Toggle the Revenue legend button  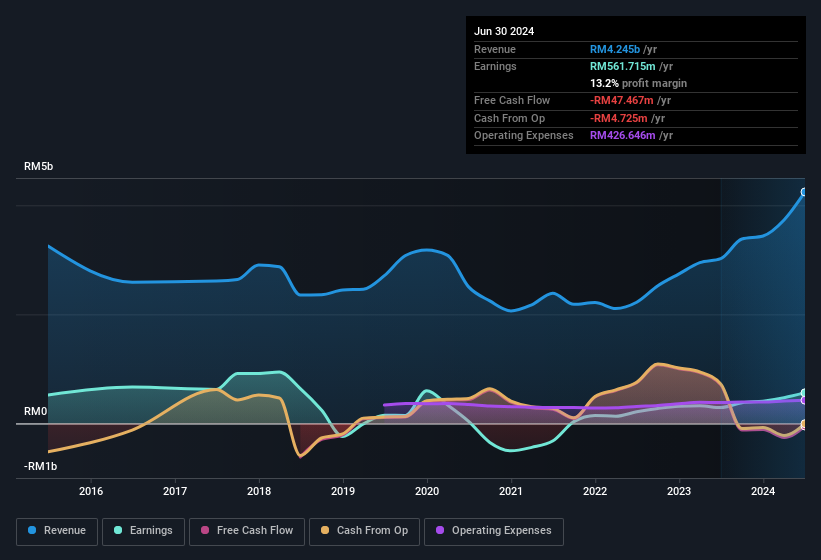pyautogui.click(x=57, y=531)
